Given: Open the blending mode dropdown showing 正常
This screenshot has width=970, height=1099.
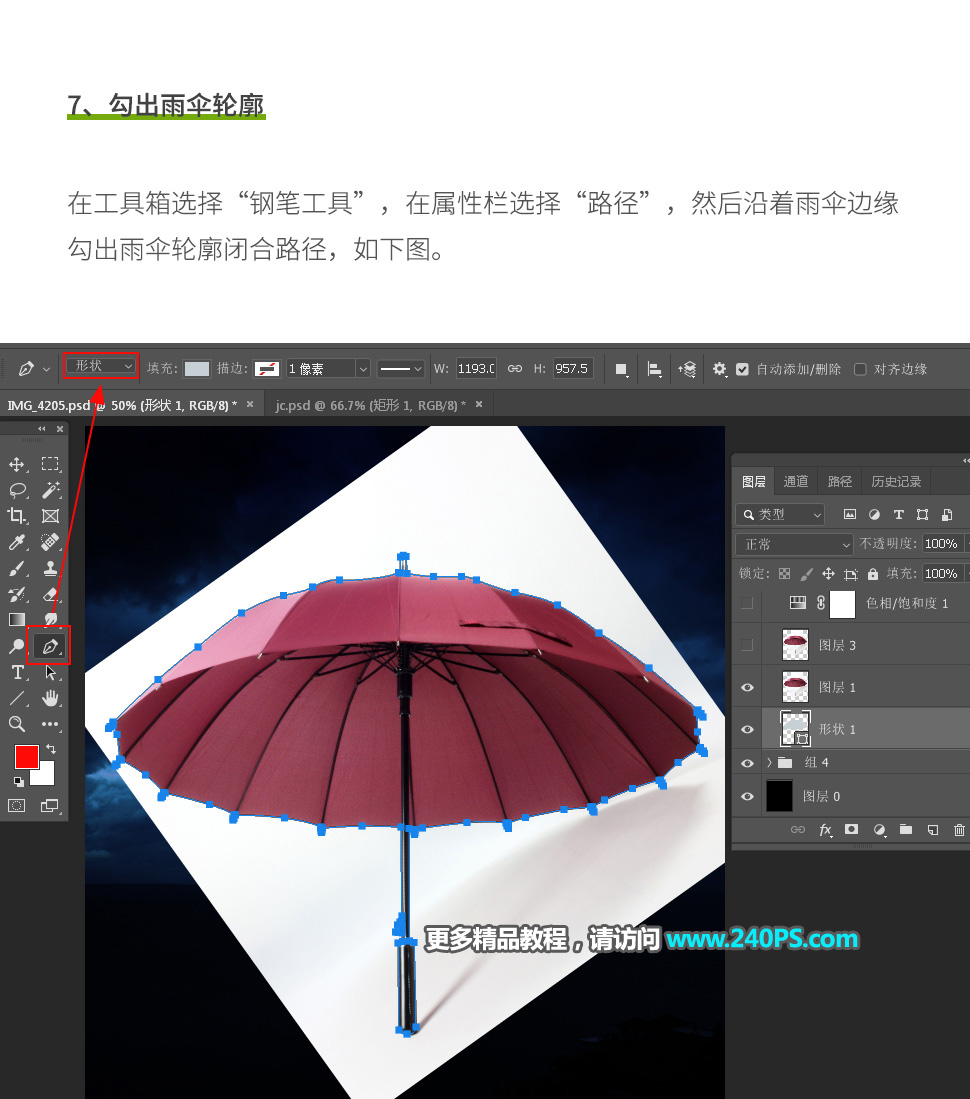Looking at the screenshot, I should (x=793, y=543).
